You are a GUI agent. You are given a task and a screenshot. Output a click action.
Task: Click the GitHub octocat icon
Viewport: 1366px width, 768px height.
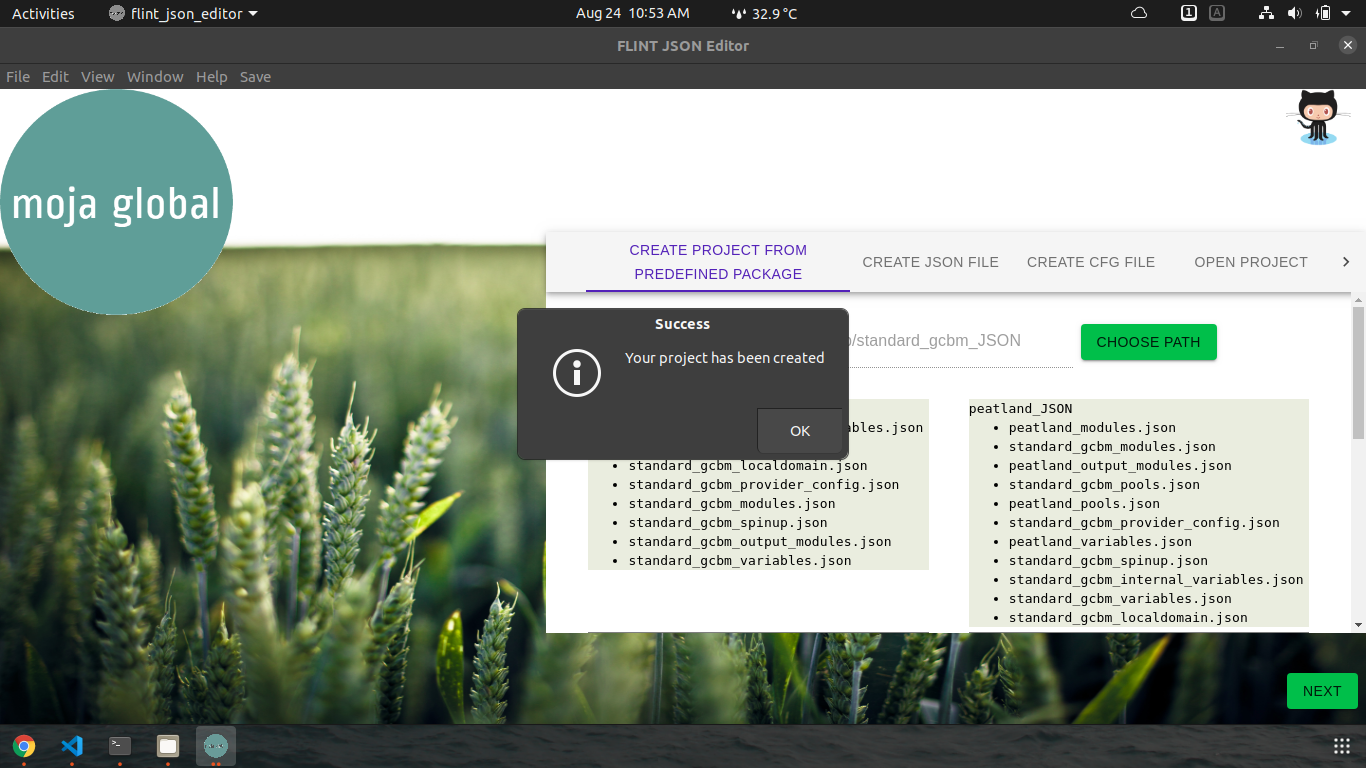[x=1317, y=115]
